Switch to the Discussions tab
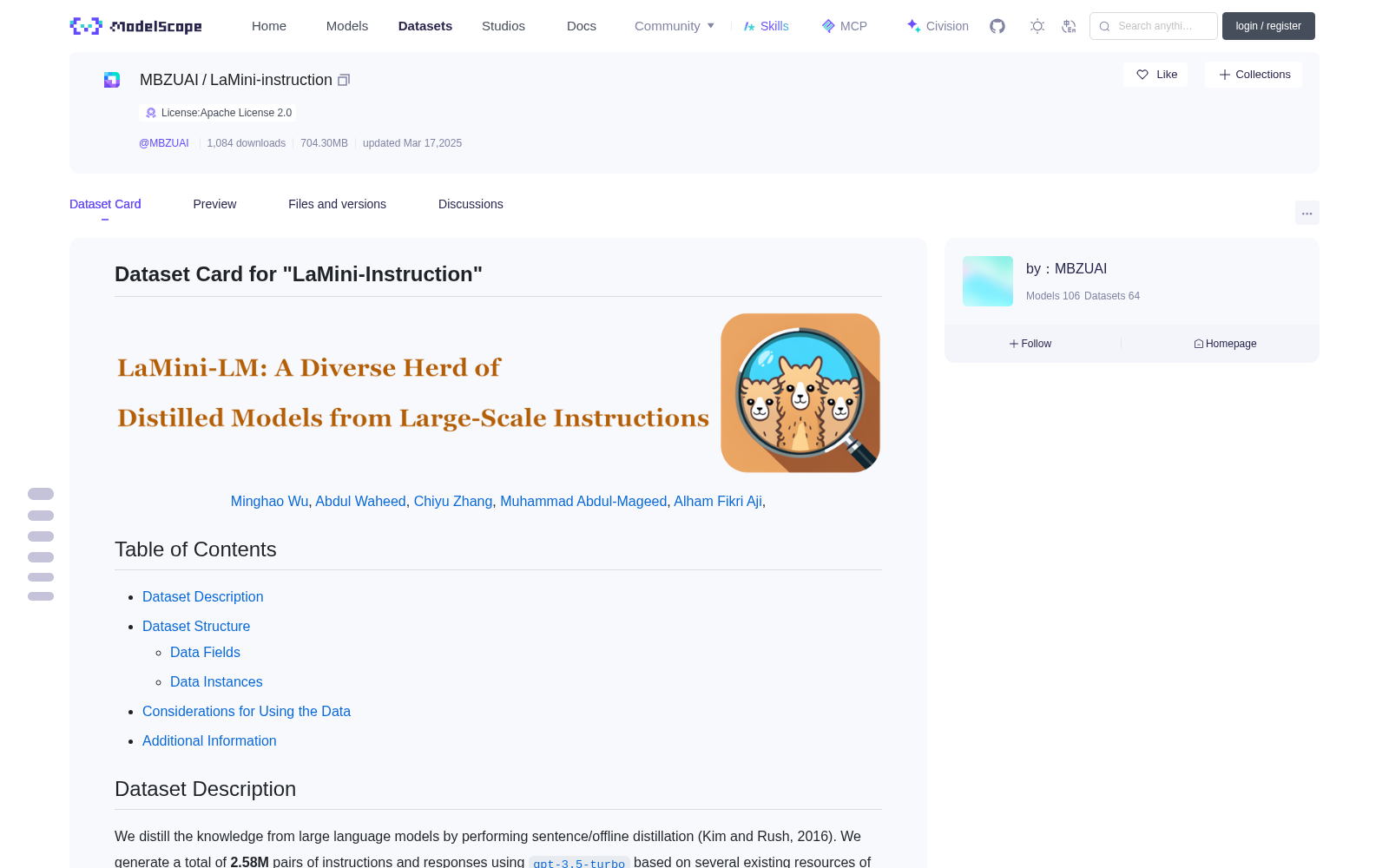Viewport: 1389px width, 868px height. pyautogui.click(x=471, y=204)
